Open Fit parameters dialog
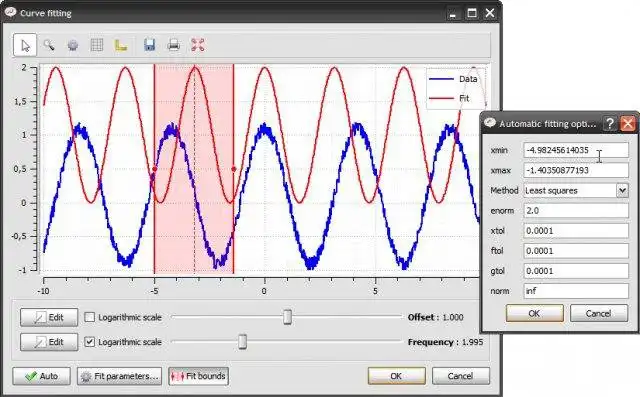640x397 pixels. pyautogui.click(x=120, y=376)
